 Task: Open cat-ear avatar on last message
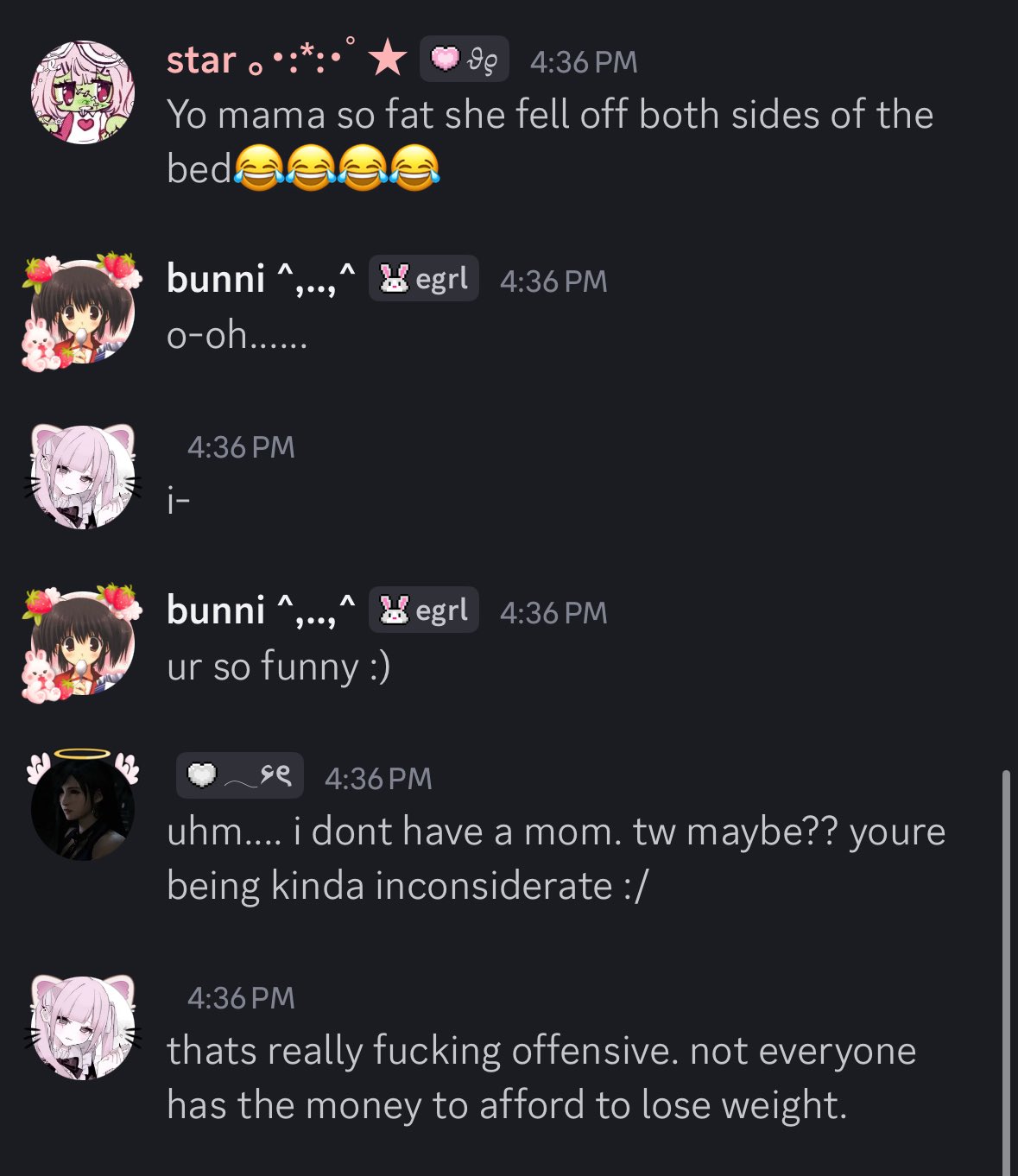pyautogui.click(x=83, y=1027)
